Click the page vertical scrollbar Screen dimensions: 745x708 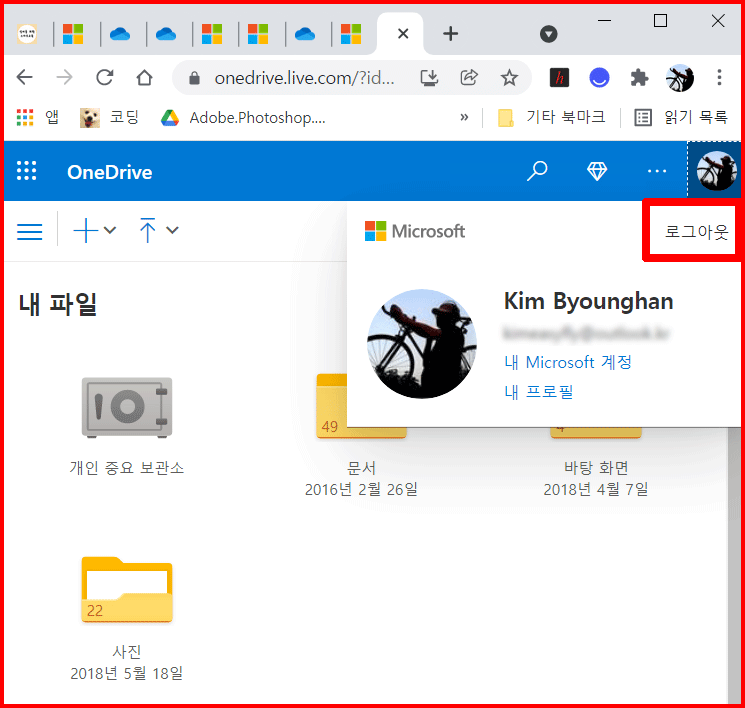click(x=734, y=564)
